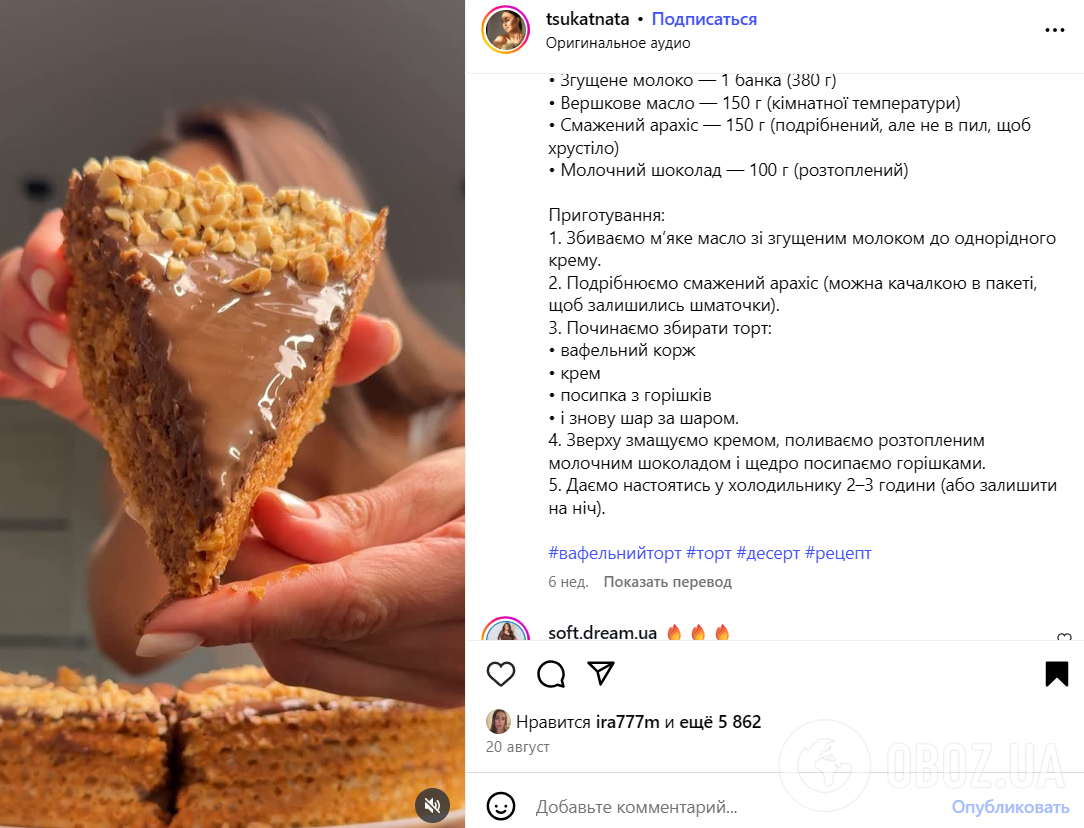Open the #рецепт hashtag
Viewport: 1084px width, 828px height.
pos(838,553)
